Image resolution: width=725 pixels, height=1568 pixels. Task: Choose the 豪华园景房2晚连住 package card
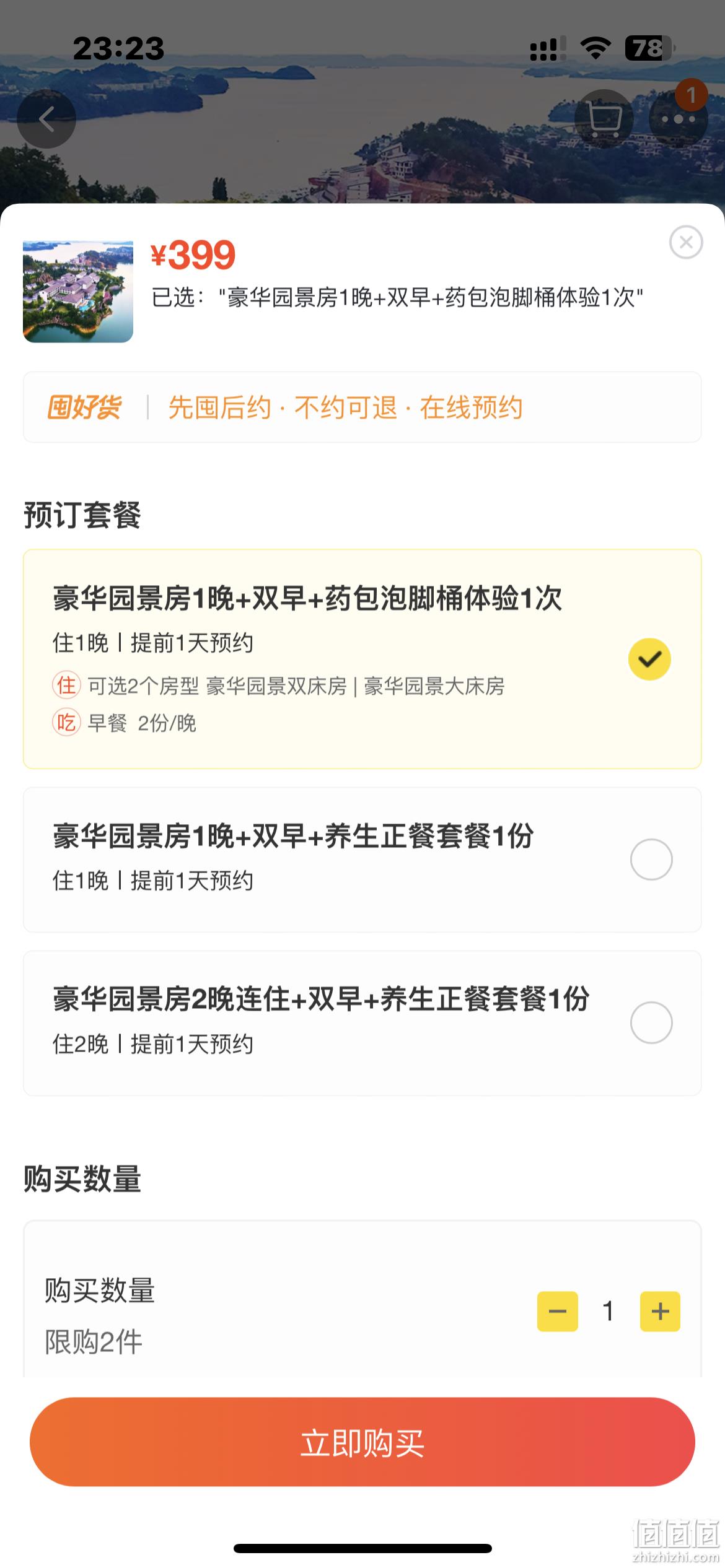(362, 1023)
